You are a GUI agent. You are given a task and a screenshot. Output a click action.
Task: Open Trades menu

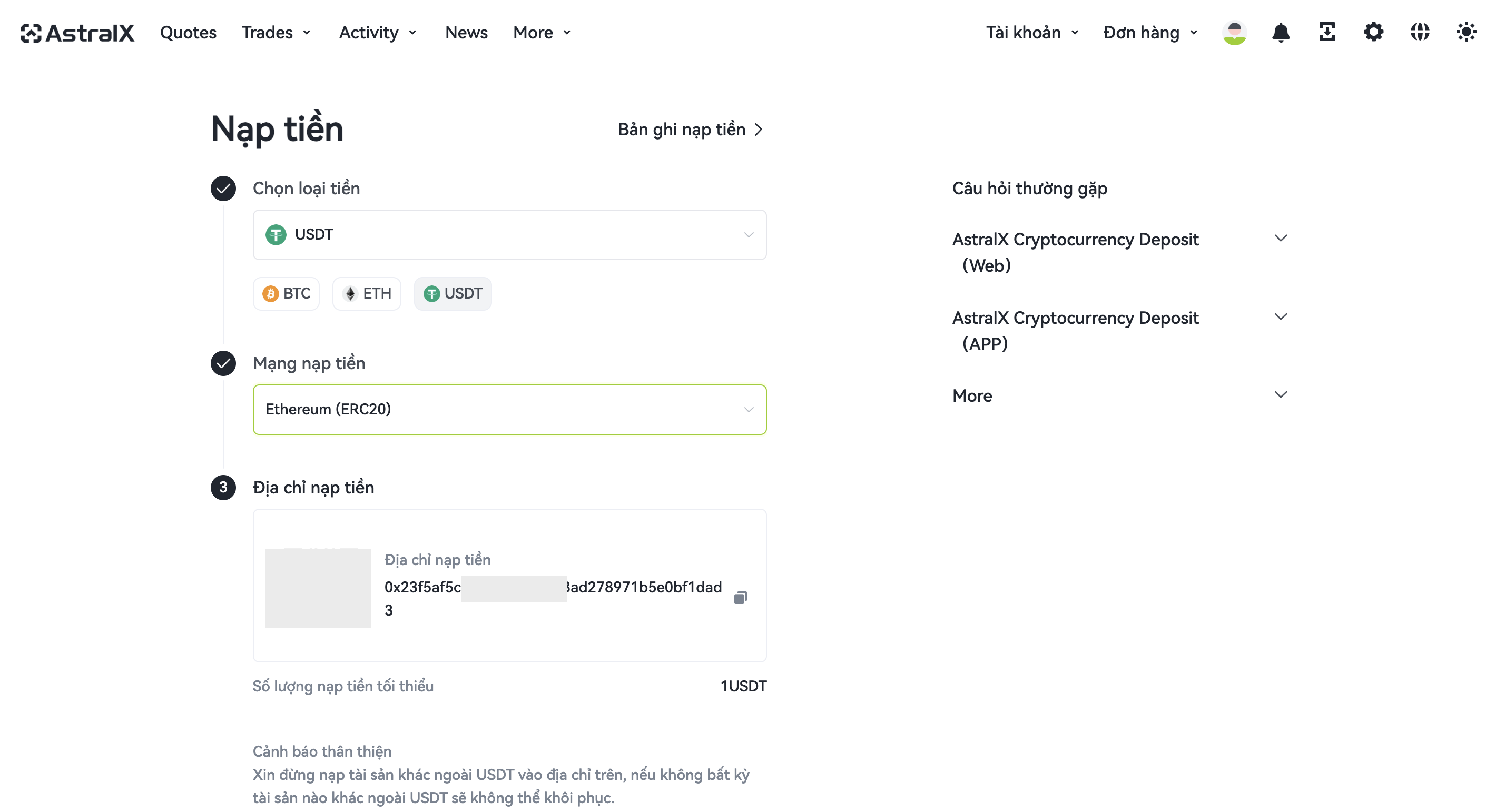point(276,33)
